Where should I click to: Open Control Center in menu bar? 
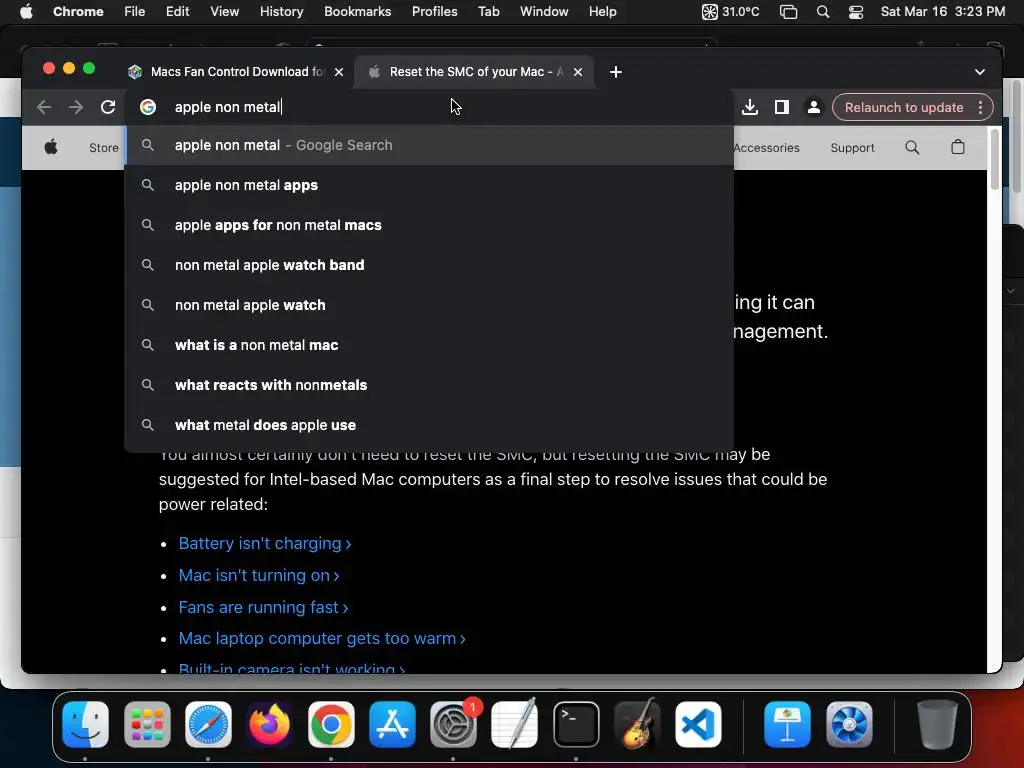[x=856, y=11]
